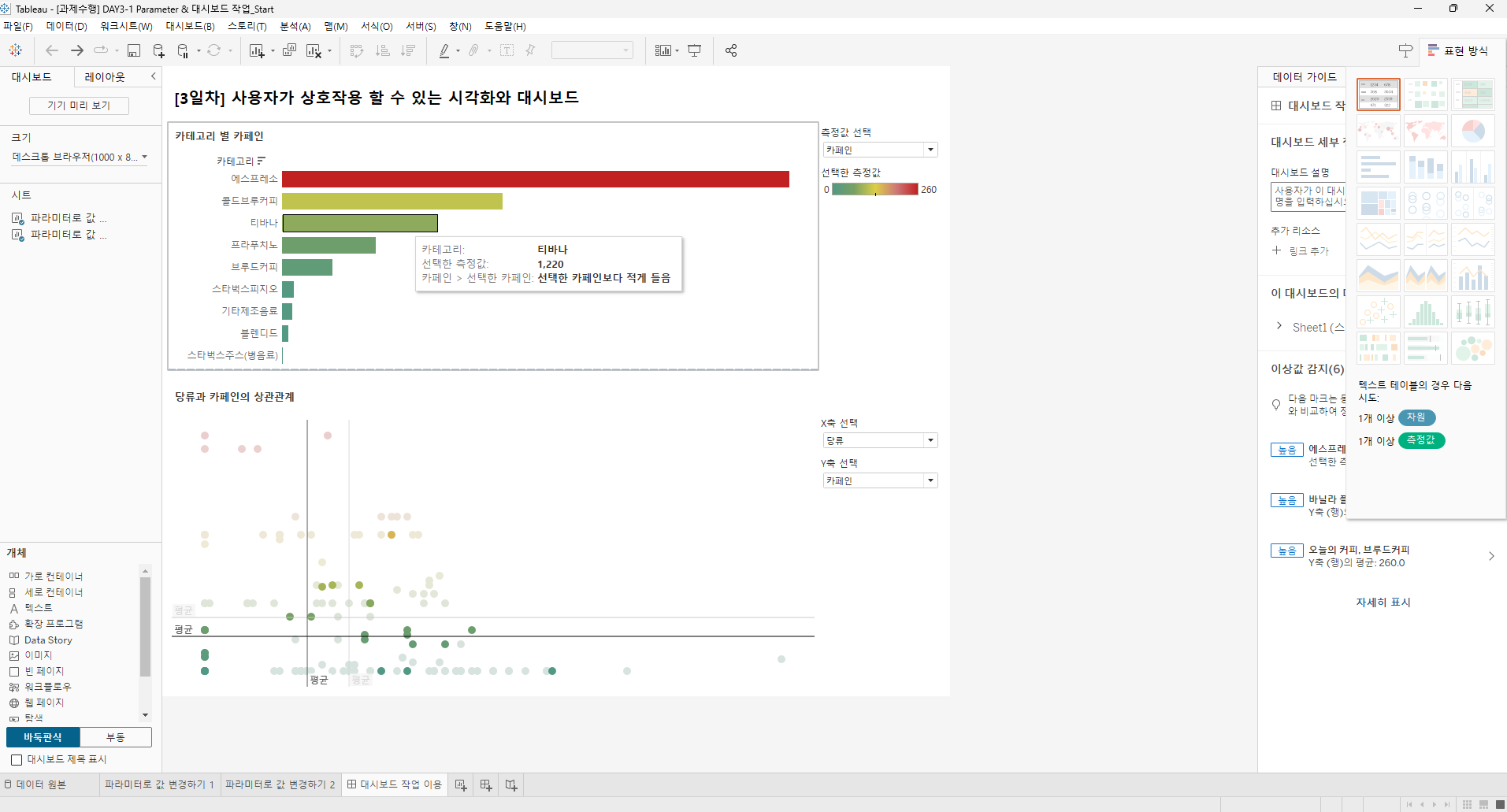Select the 가로 컨테이너 object

[x=46, y=576]
